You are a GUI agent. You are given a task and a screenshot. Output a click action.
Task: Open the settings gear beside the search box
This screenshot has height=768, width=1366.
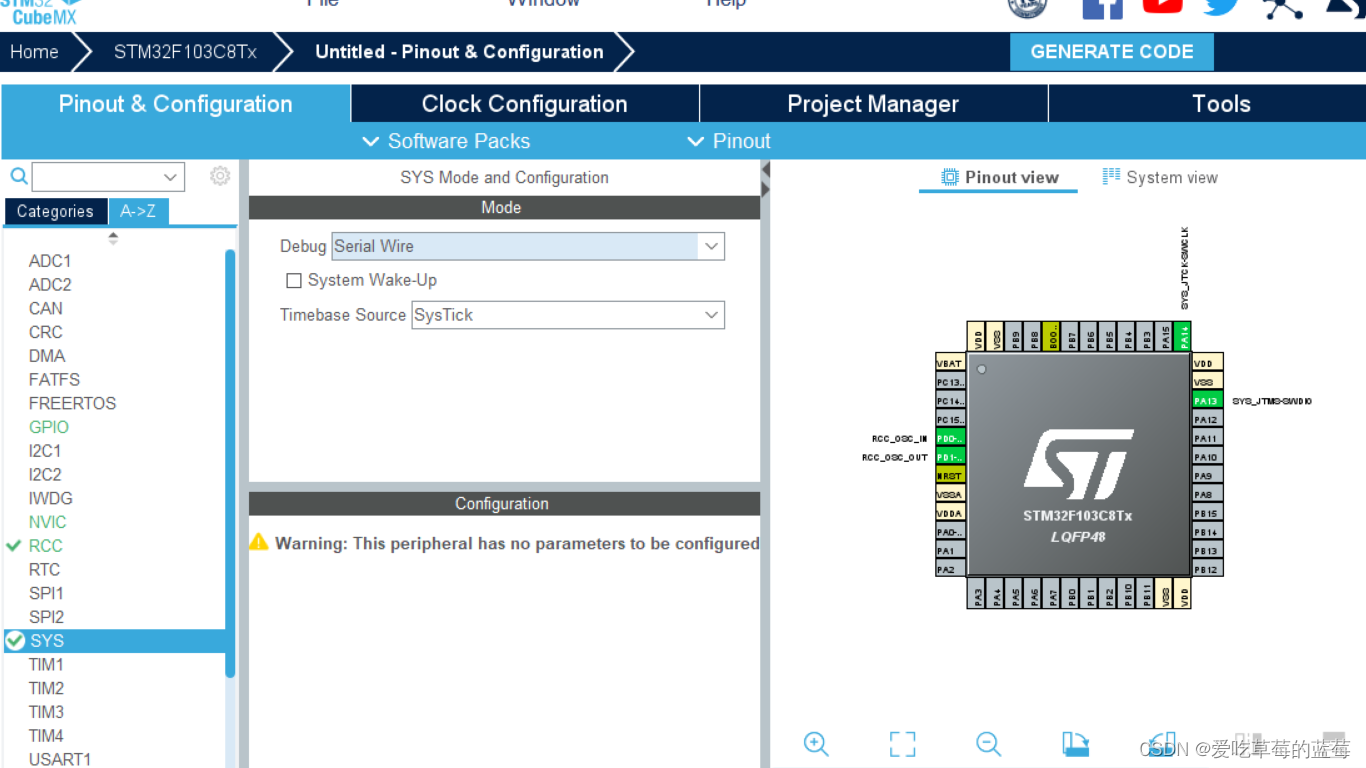coord(220,176)
